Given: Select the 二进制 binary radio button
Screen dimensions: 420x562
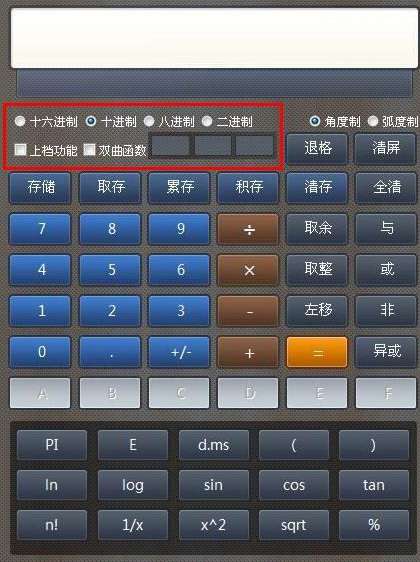Looking at the screenshot, I should pos(207,121).
